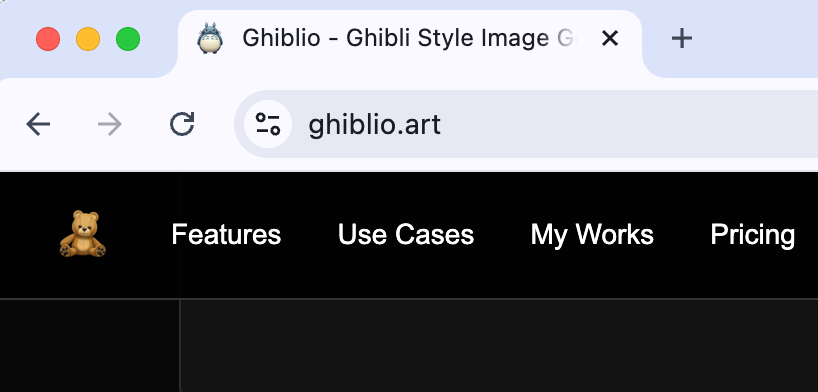The image size is (818, 392).
Task: Go to the Use Cases section
Action: [406, 234]
